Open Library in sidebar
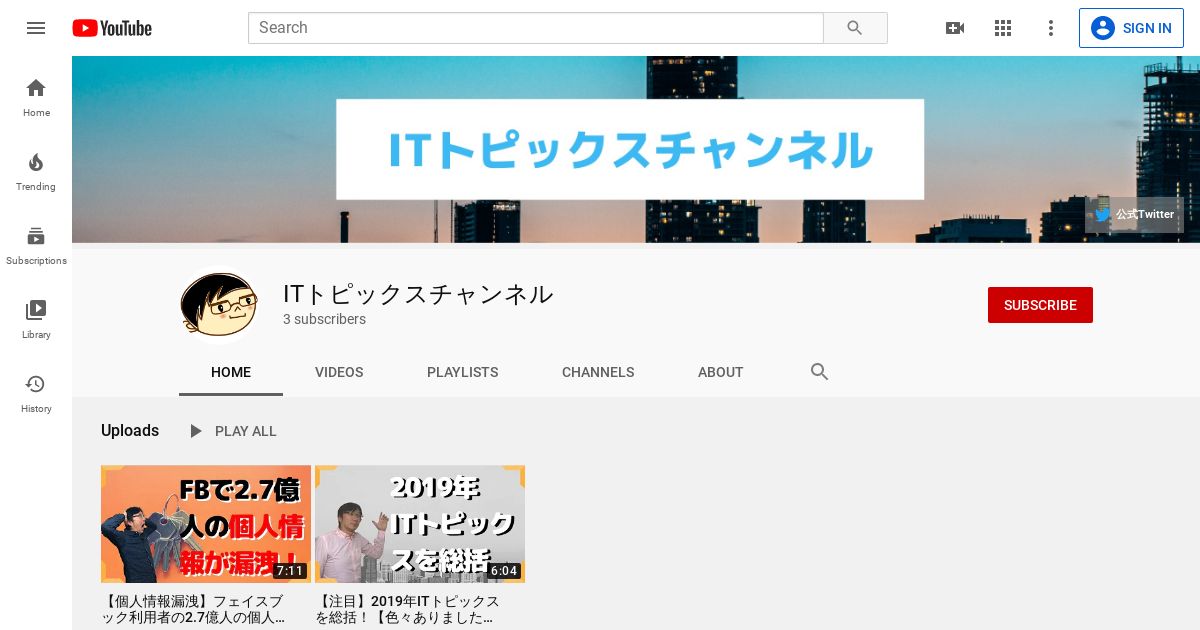Viewport: 1200px width, 630px height. pos(36,320)
